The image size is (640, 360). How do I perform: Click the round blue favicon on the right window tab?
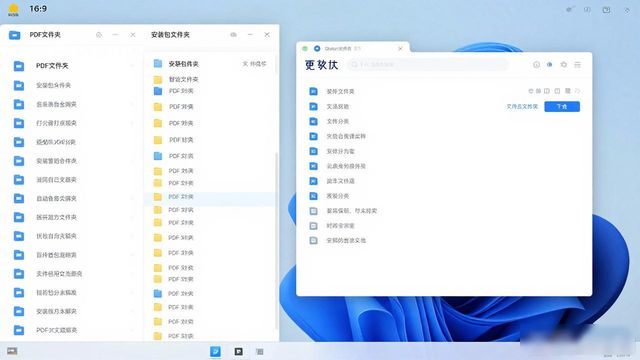(x=317, y=49)
